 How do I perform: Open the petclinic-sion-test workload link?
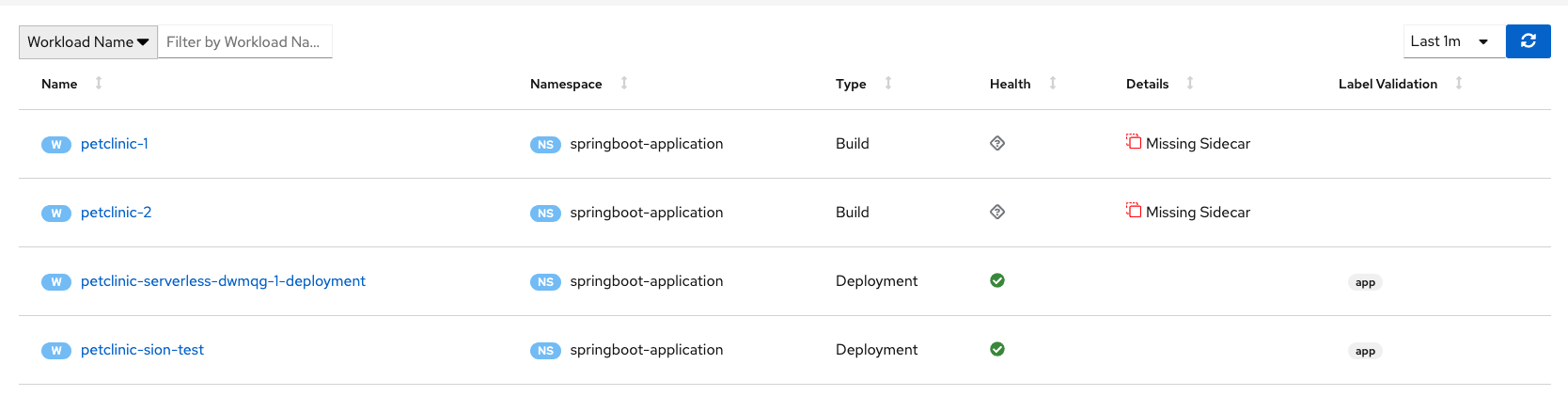pos(142,350)
